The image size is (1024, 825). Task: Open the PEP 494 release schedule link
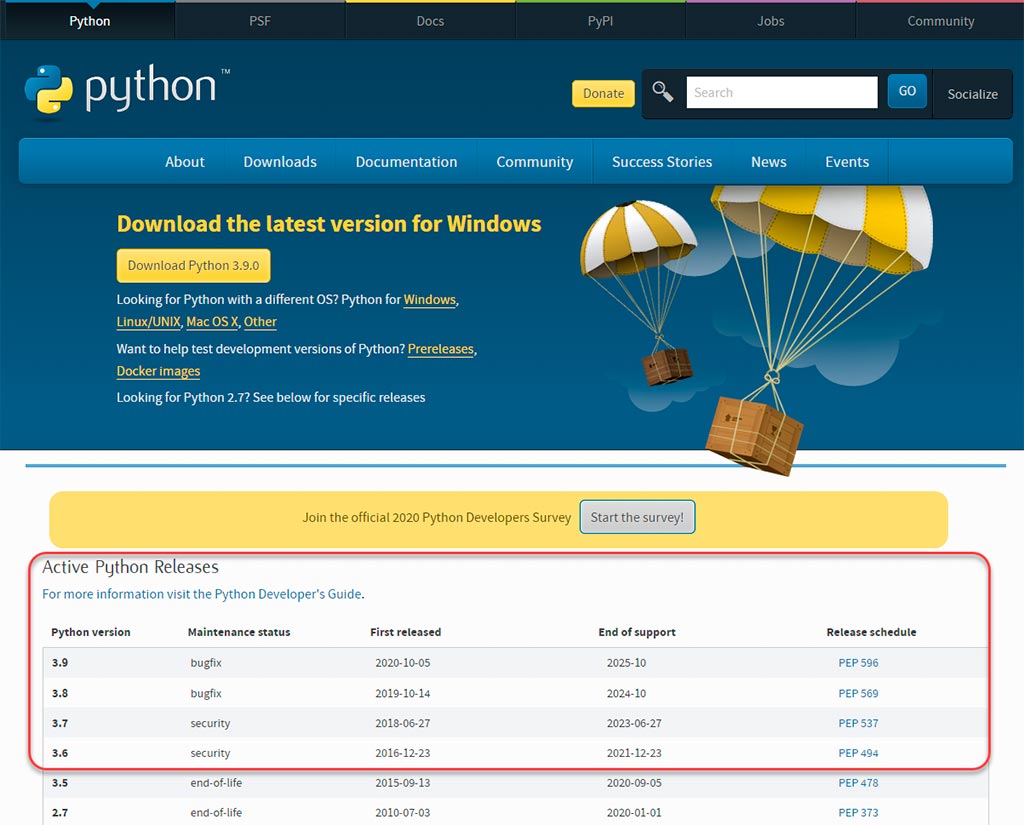point(858,753)
